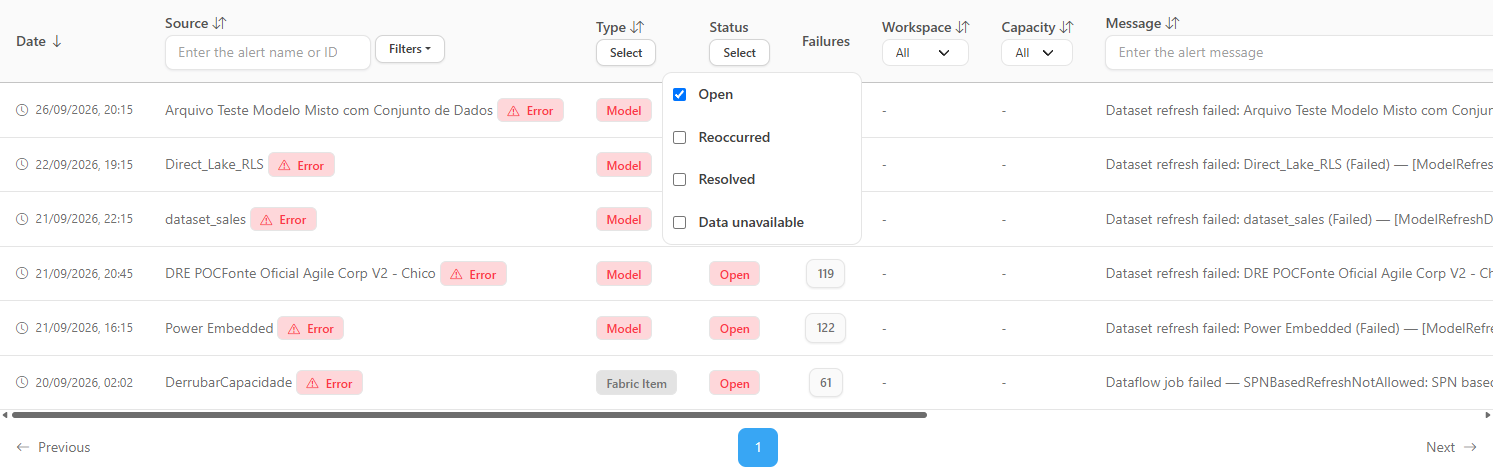Open the Source Filters dropdown

[410, 49]
